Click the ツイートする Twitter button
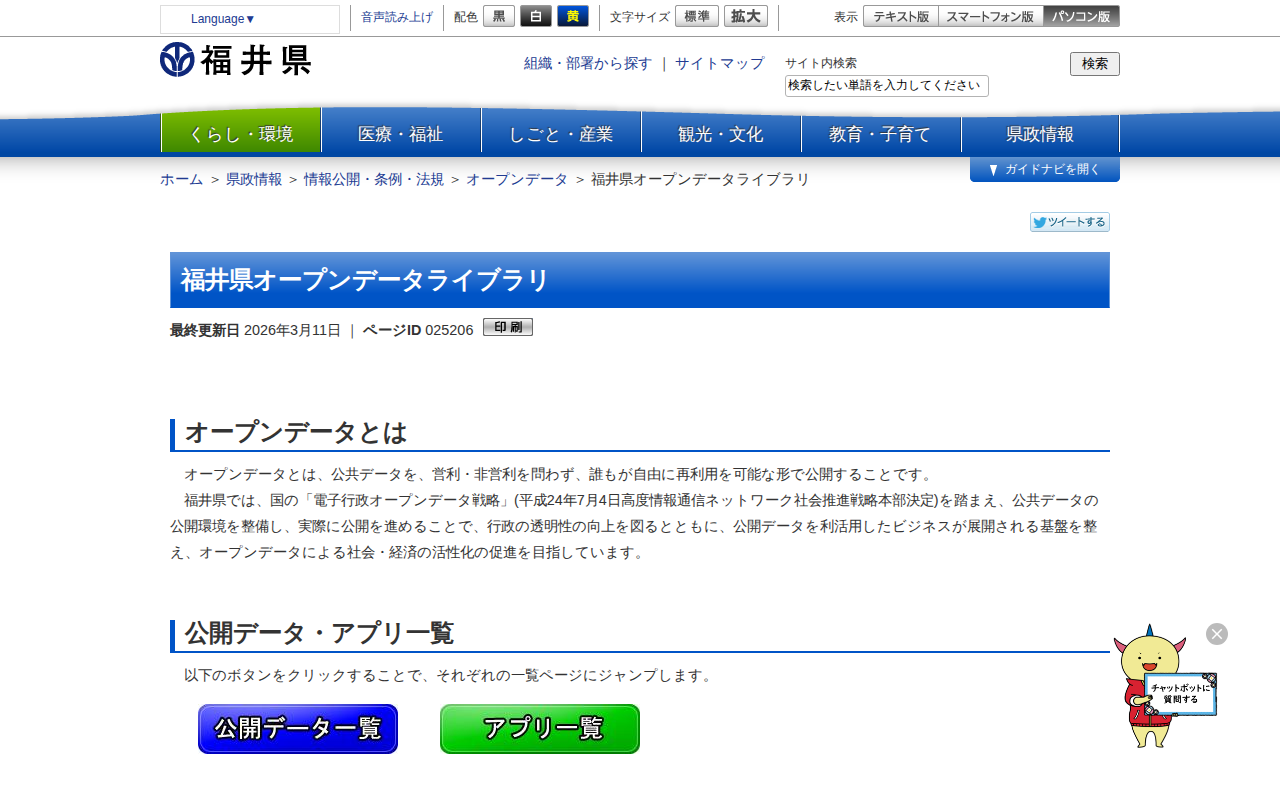Image resolution: width=1280 pixels, height=800 pixels. click(1070, 222)
